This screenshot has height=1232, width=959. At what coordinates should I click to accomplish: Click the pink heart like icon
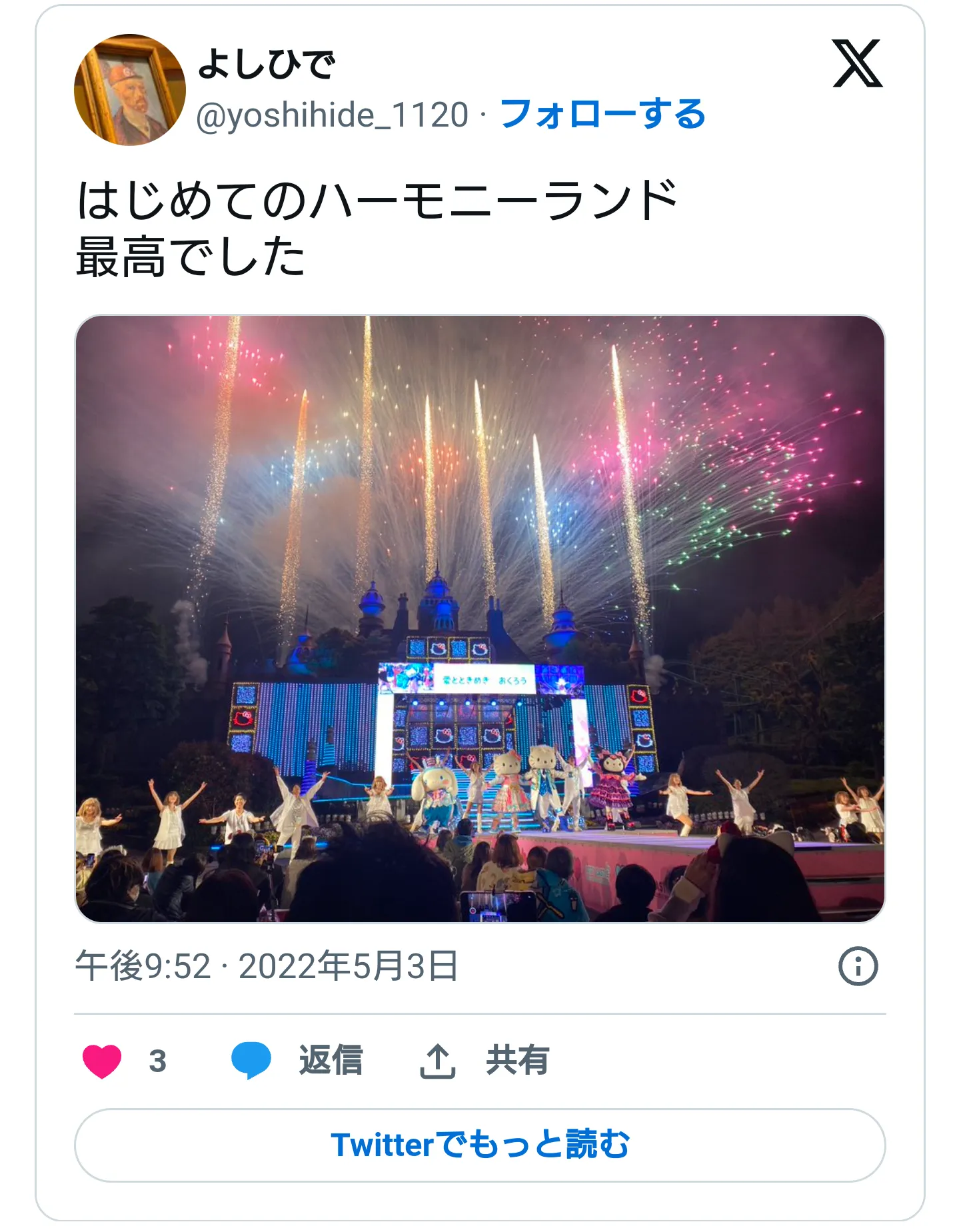tap(102, 1061)
